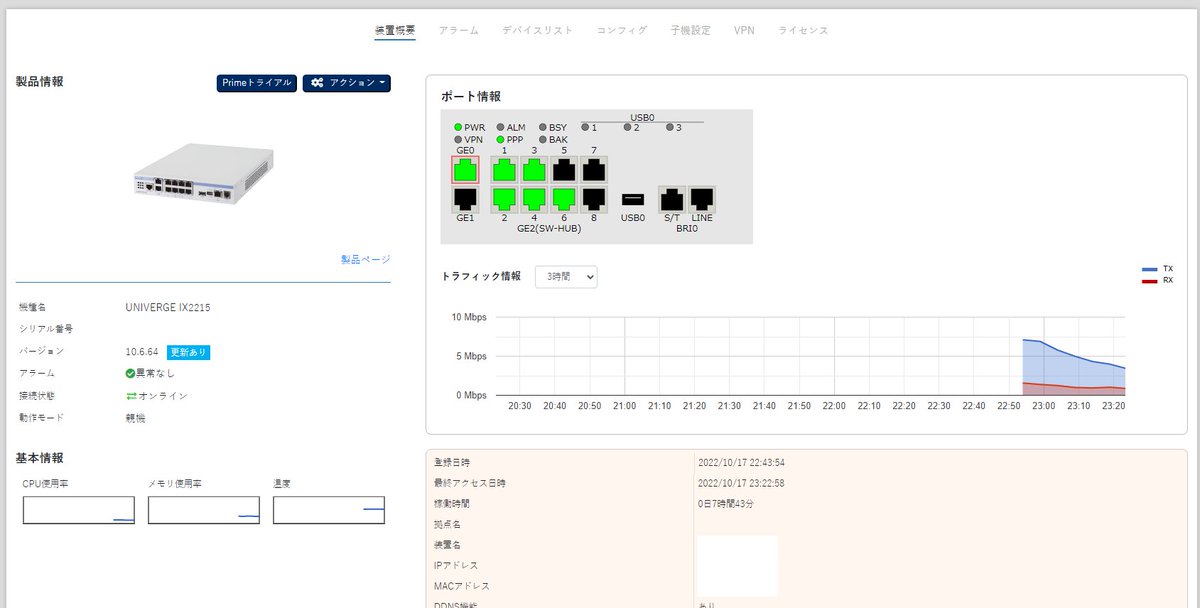Open the コンフィグ tab
The width and height of the screenshot is (1200, 608).
(622, 30)
